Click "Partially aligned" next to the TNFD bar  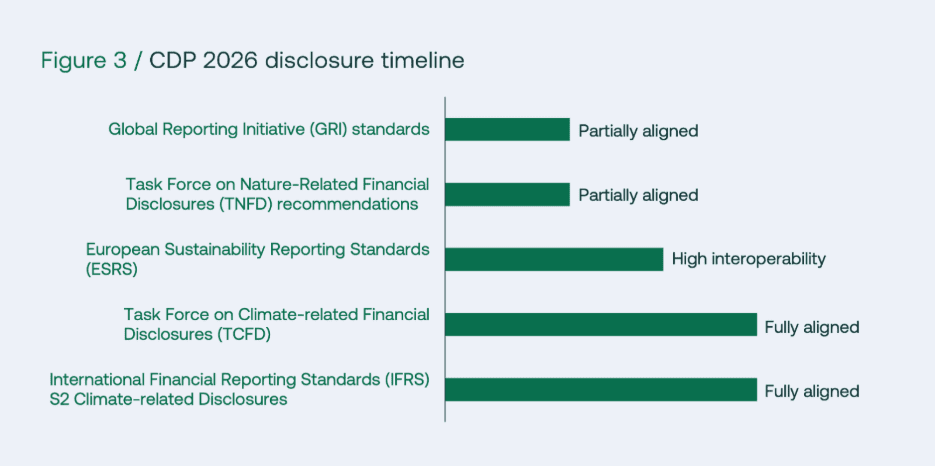[x=638, y=196]
